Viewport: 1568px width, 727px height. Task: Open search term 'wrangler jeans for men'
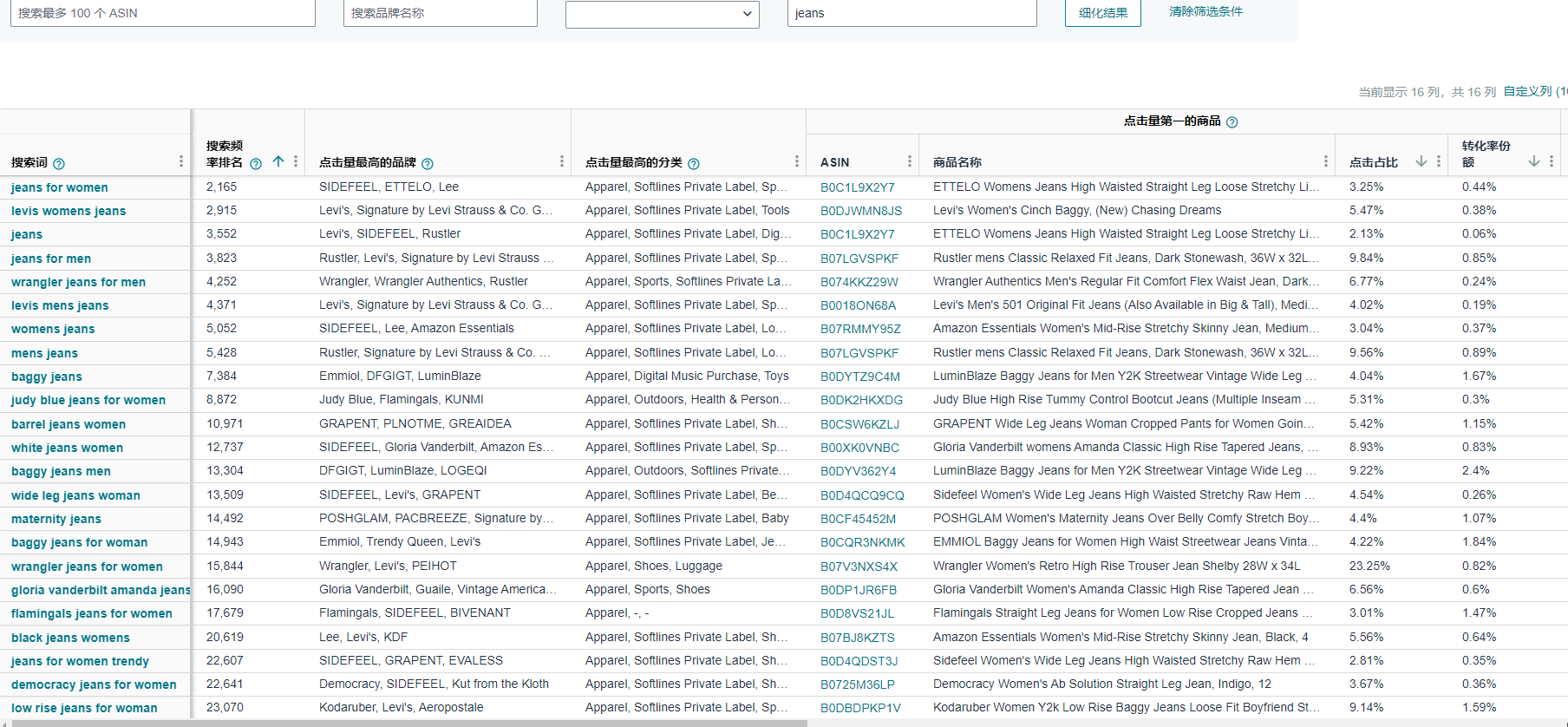click(x=78, y=282)
